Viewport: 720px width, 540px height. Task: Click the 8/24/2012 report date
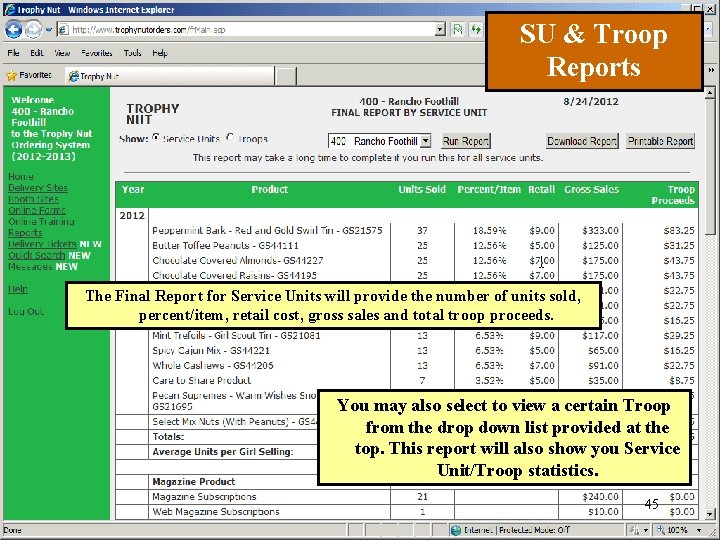point(591,101)
